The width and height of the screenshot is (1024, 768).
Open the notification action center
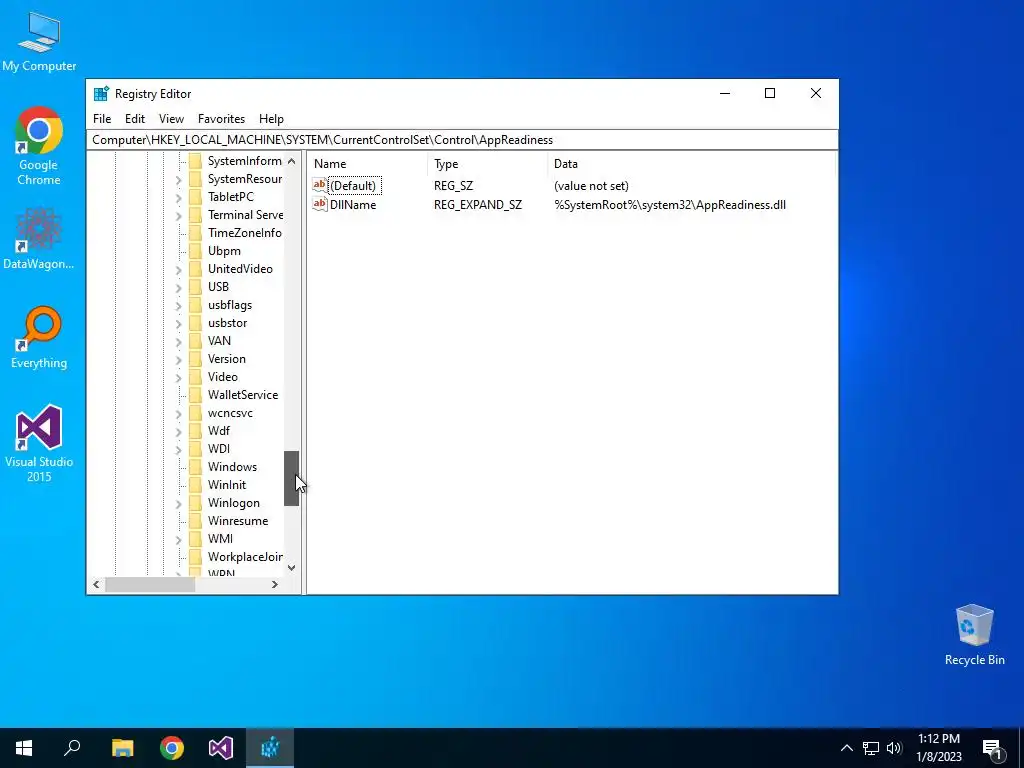tap(992, 748)
